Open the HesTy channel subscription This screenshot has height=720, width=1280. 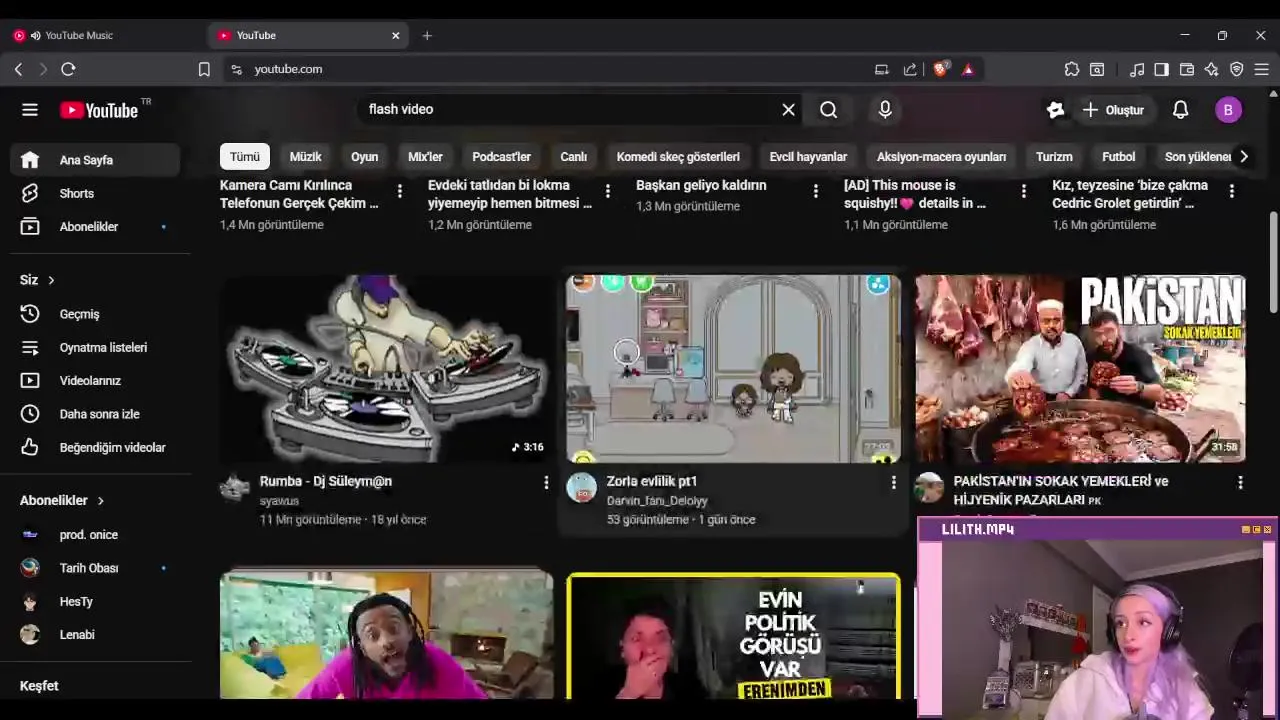tap(95, 601)
